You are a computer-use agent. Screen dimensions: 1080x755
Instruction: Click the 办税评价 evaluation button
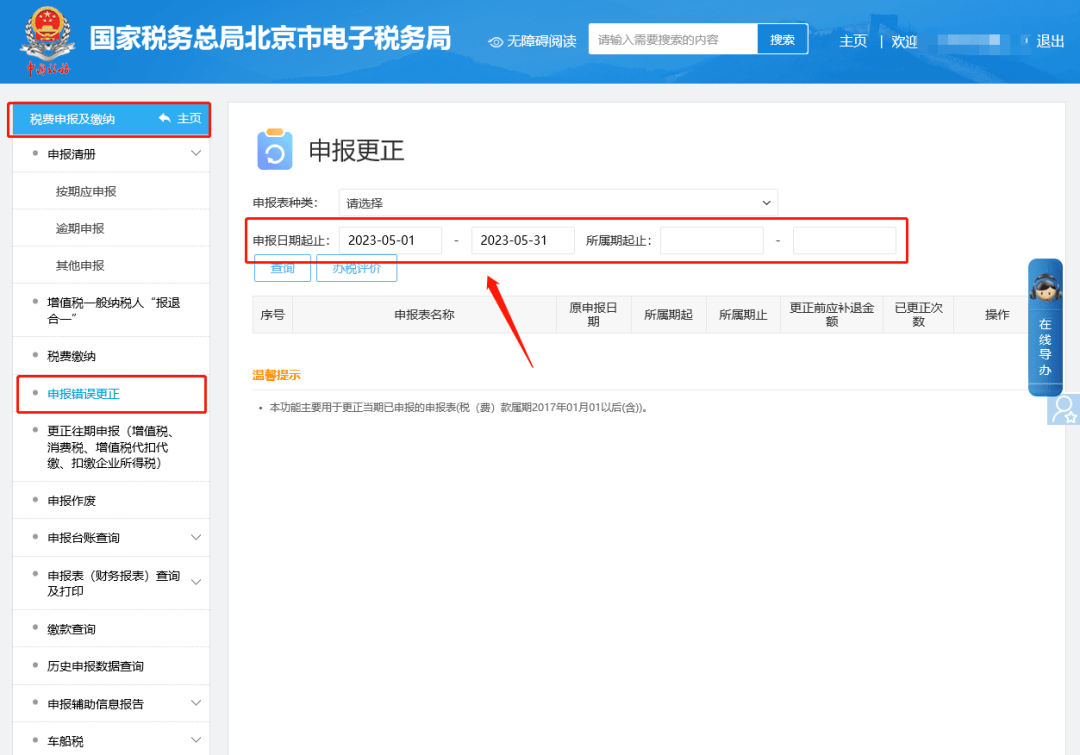356,268
